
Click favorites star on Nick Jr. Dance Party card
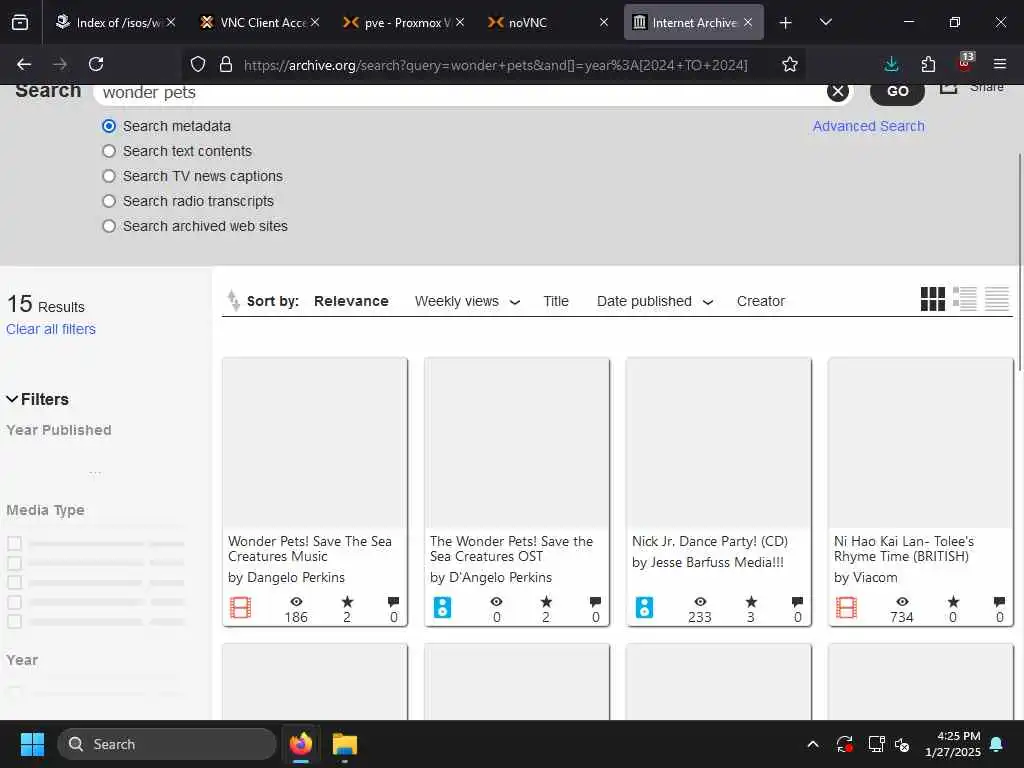coord(751,601)
